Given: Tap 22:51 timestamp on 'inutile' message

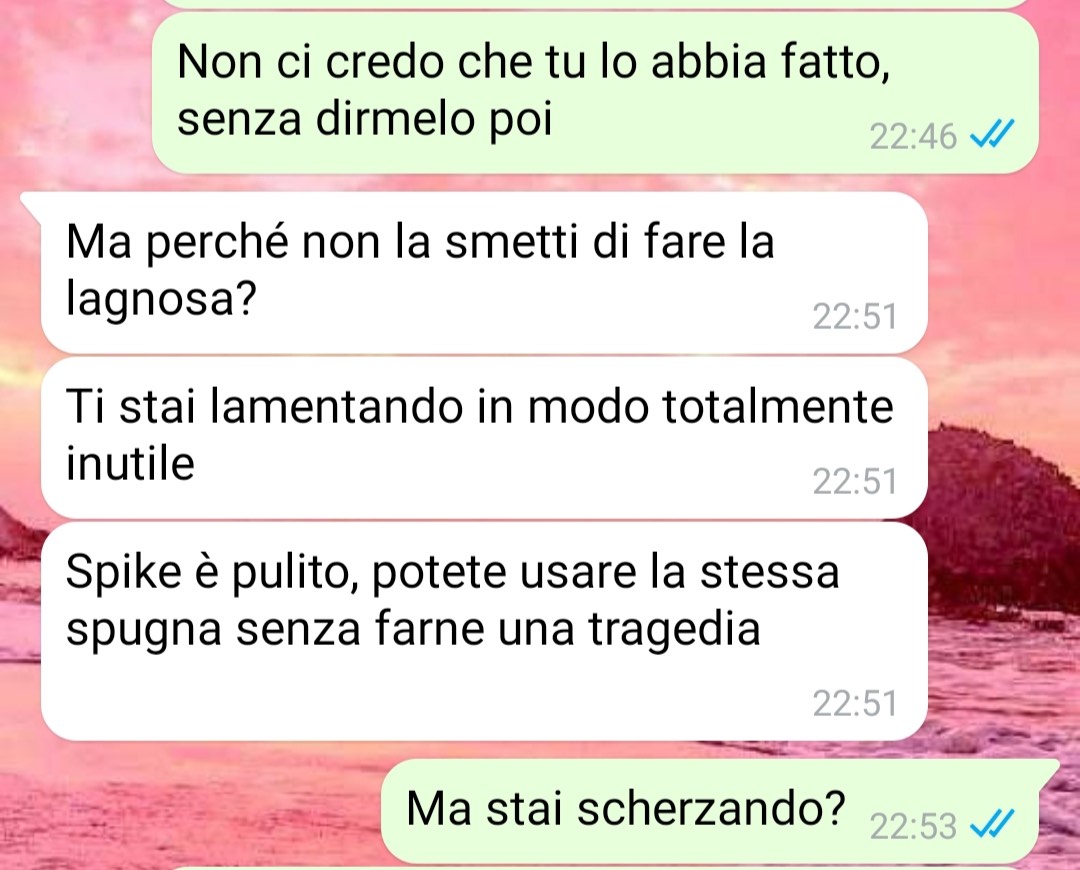Looking at the screenshot, I should pyautogui.click(x=854, y=481).
